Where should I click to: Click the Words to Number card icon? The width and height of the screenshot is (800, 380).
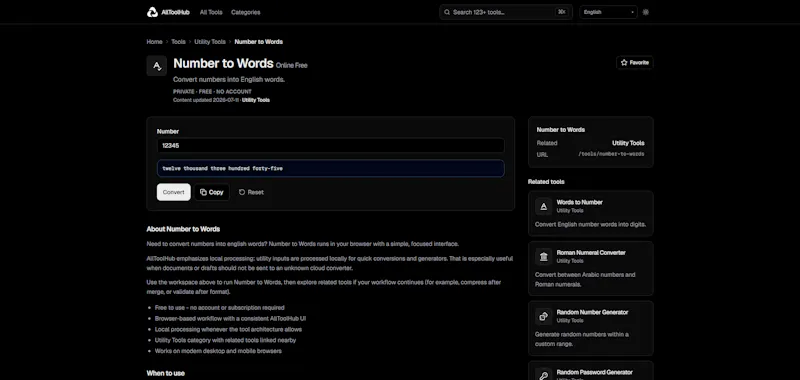[543, 206]
